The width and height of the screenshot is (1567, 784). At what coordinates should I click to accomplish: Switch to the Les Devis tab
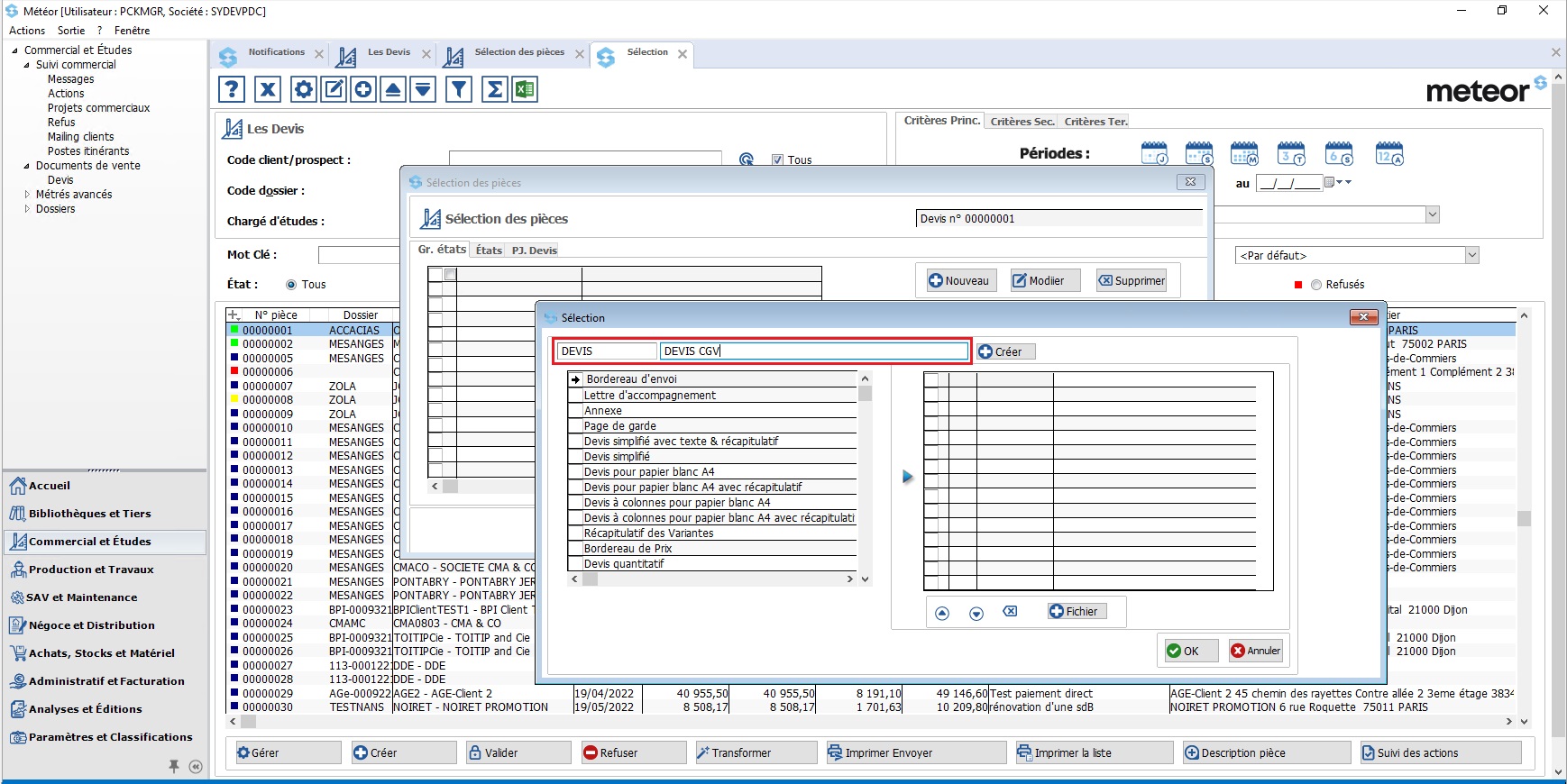[x=389, y=52]
